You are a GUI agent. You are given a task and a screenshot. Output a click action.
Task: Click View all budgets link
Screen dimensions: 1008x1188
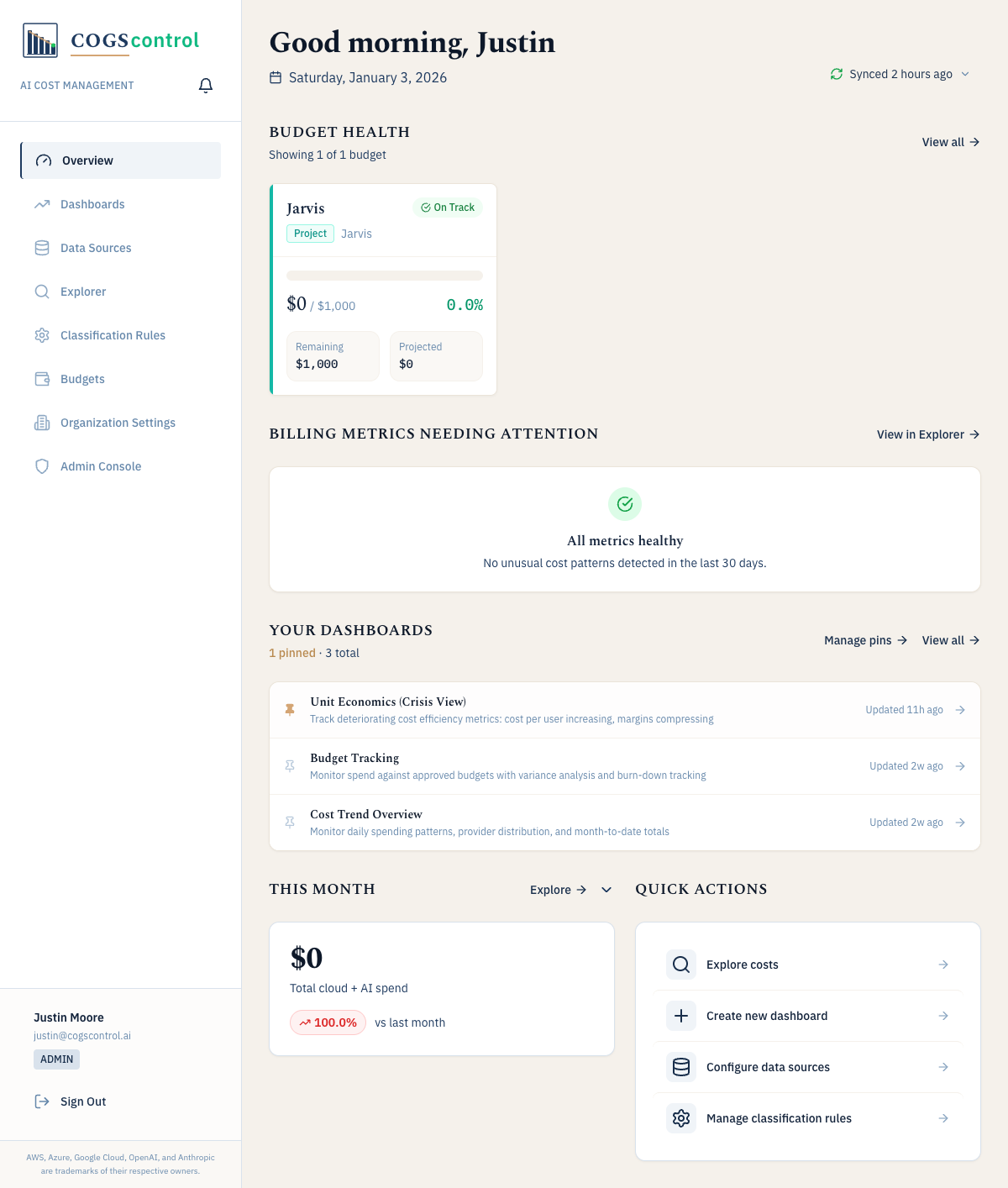949,142
